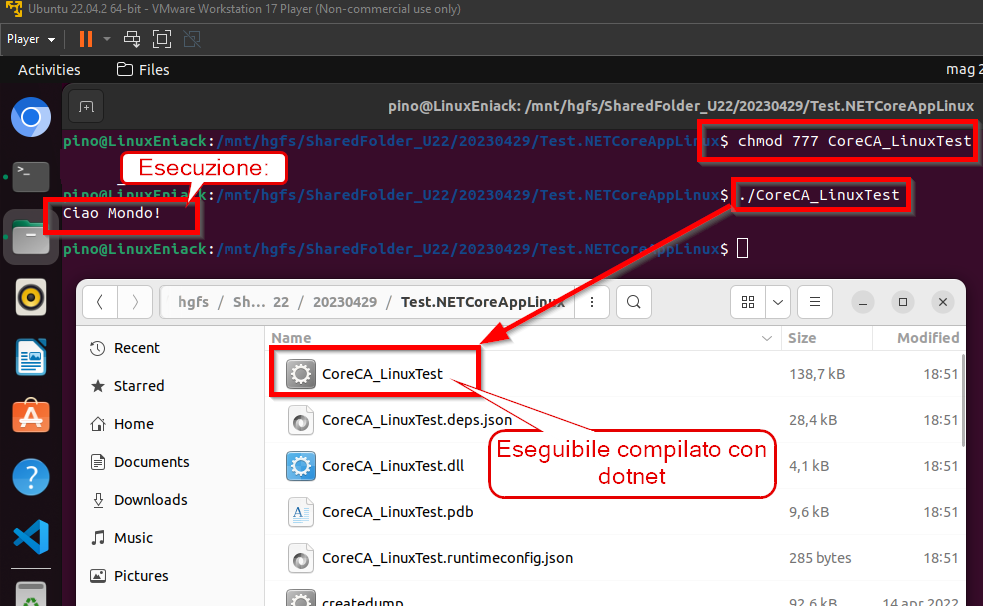The image size is (983, 606).
Task: Sort files by Size column header
Action: click(802, 338)
